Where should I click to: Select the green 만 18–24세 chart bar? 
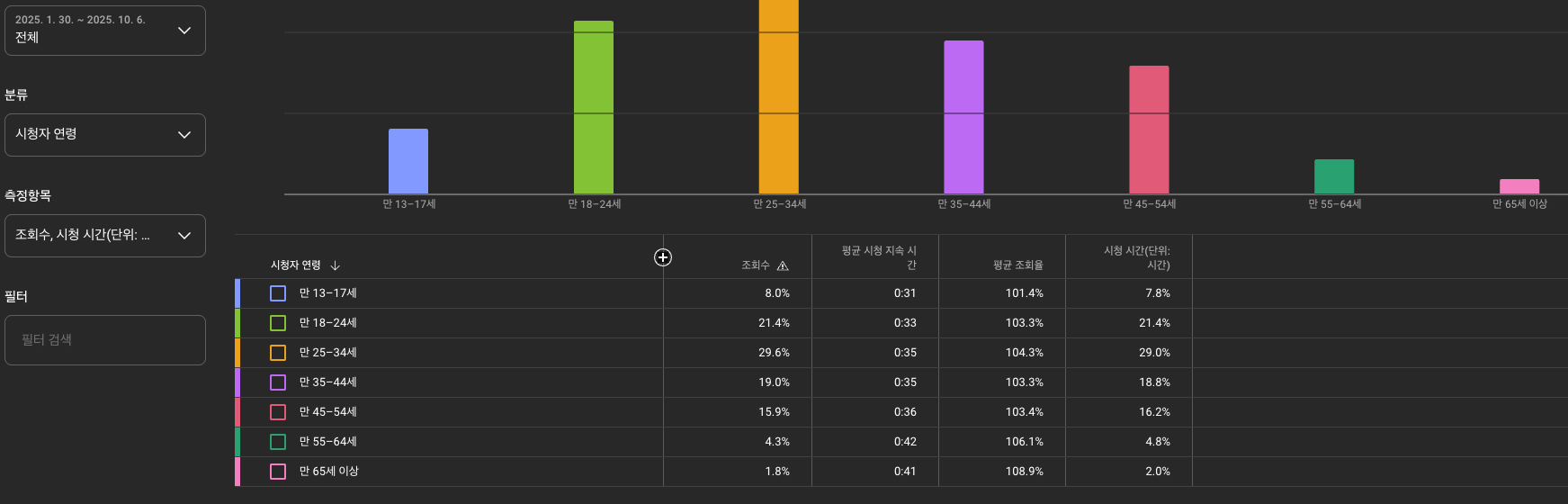coord(594,108)
